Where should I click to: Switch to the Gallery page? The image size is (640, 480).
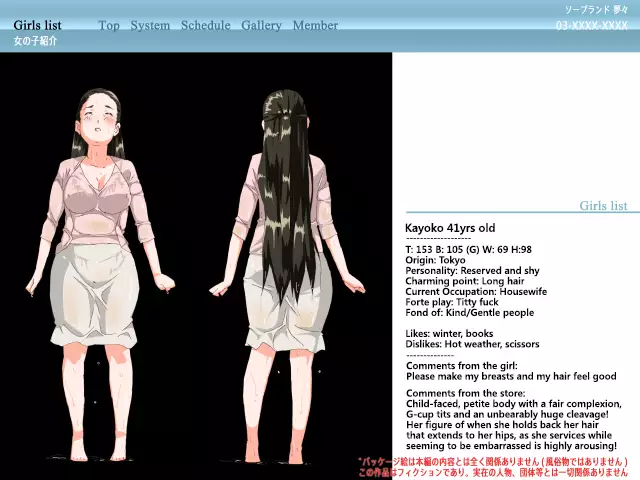tap(261, 25)
